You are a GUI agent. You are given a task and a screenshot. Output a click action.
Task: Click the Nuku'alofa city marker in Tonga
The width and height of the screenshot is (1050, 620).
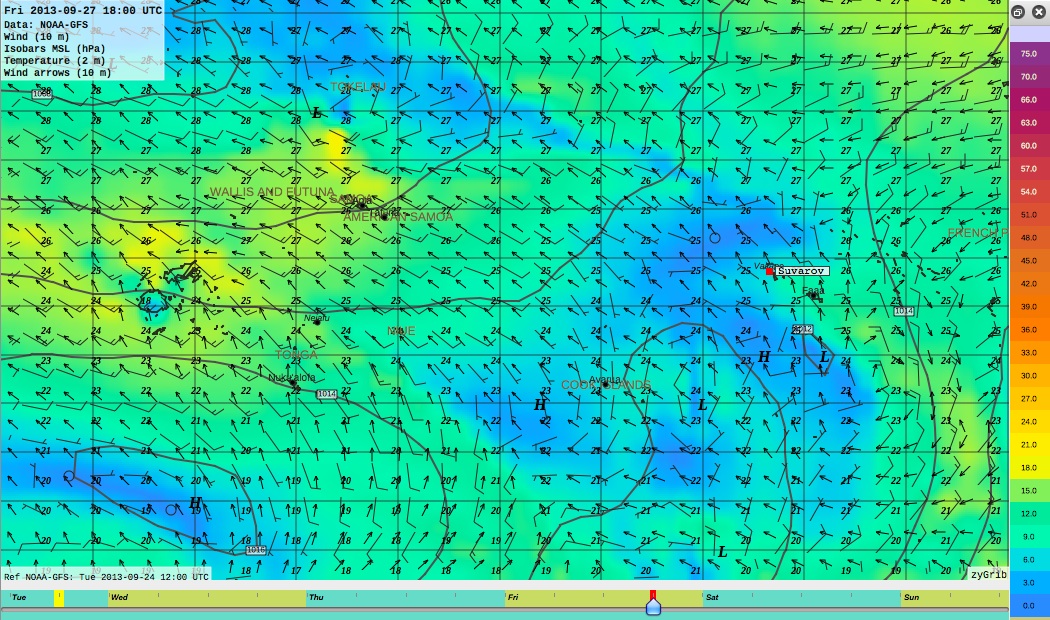[x=293, y=382]
